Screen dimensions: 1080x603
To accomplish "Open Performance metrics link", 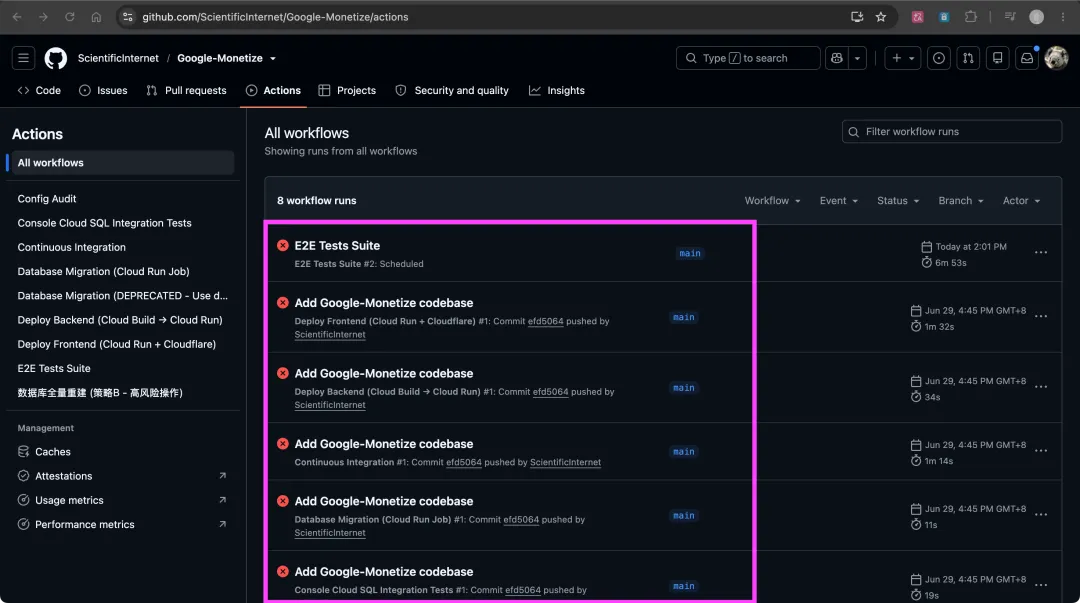I will 85,524.
